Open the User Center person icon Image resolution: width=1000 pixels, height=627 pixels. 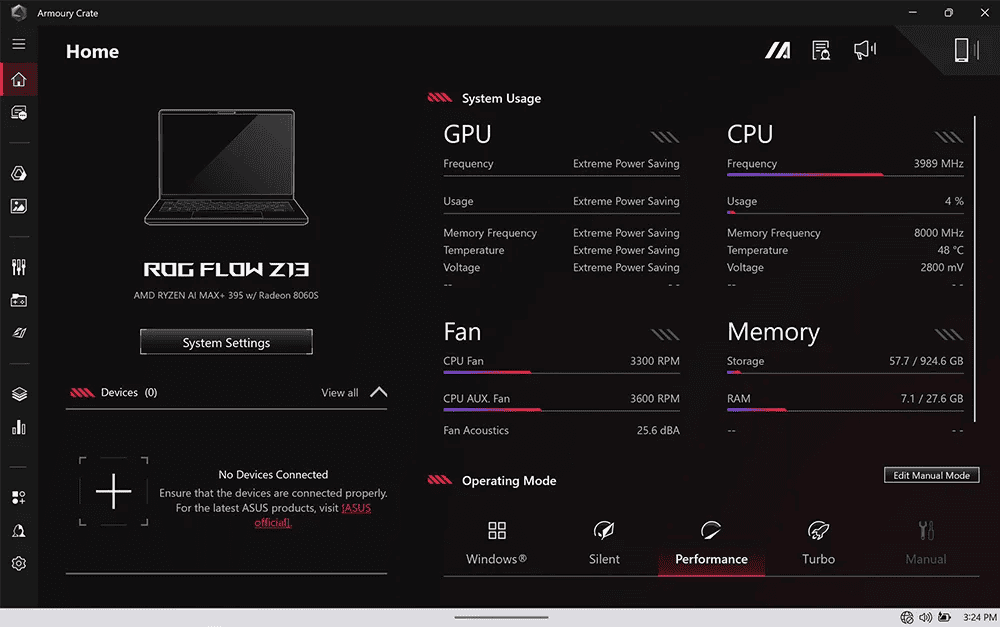(x=18, y=531)
